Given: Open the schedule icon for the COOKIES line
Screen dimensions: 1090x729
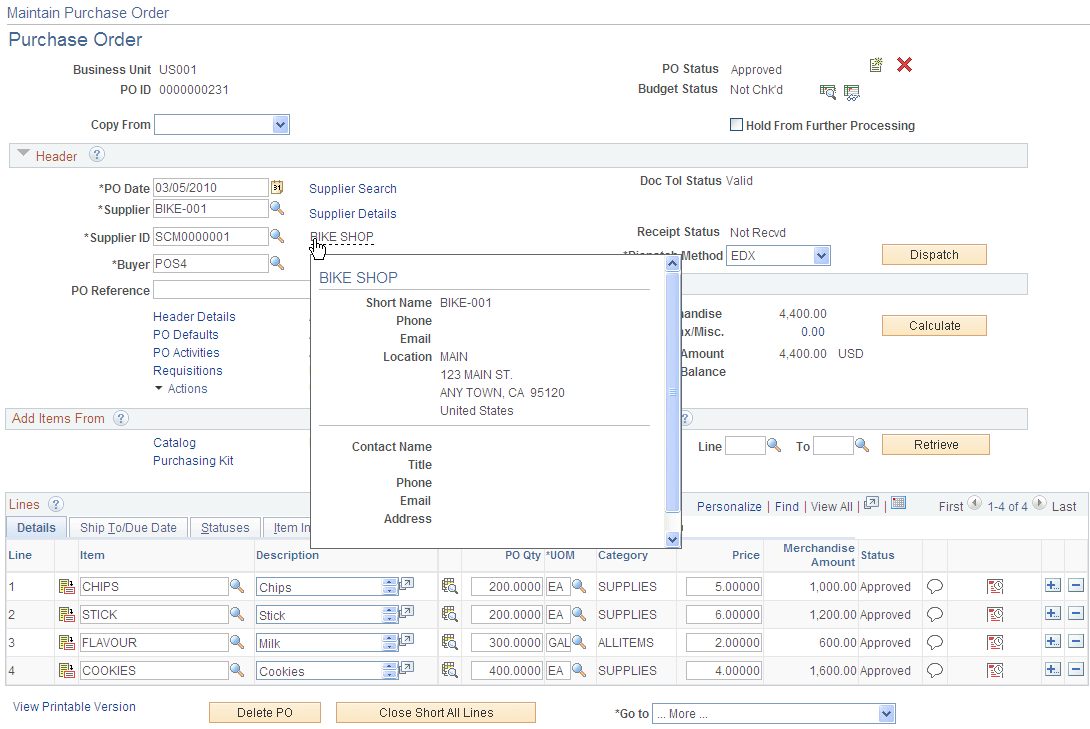Looking at the screenshot, I should pyautogui.click(x=996, y=670).
